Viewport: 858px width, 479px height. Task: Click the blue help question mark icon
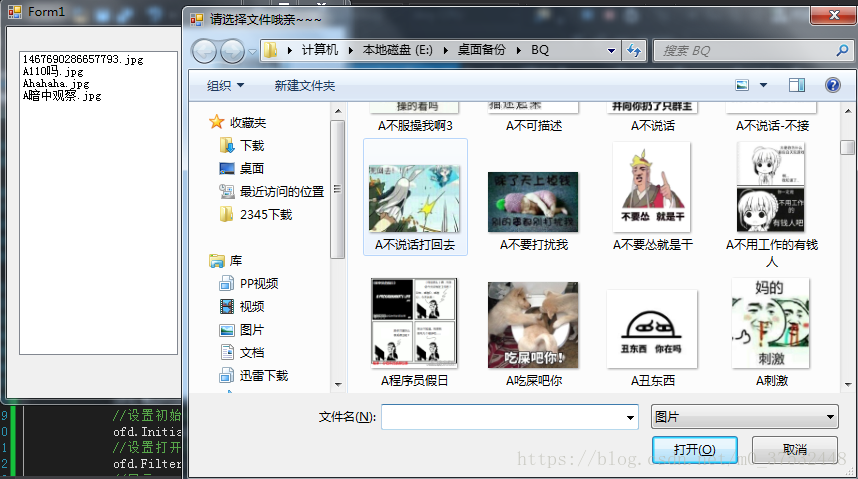point(832,85)
